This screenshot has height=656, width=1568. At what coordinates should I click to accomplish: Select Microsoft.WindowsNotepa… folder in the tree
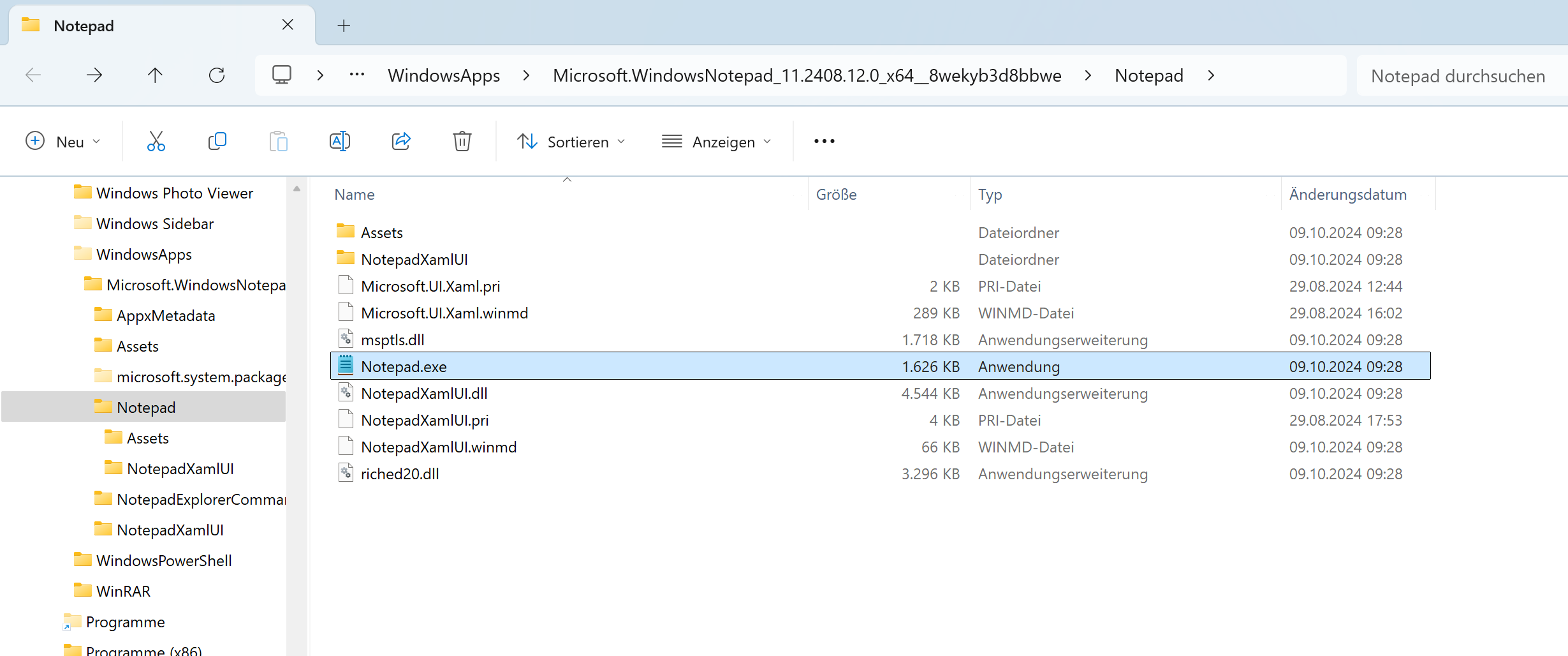pyautogui.click(x=196, y=285)
